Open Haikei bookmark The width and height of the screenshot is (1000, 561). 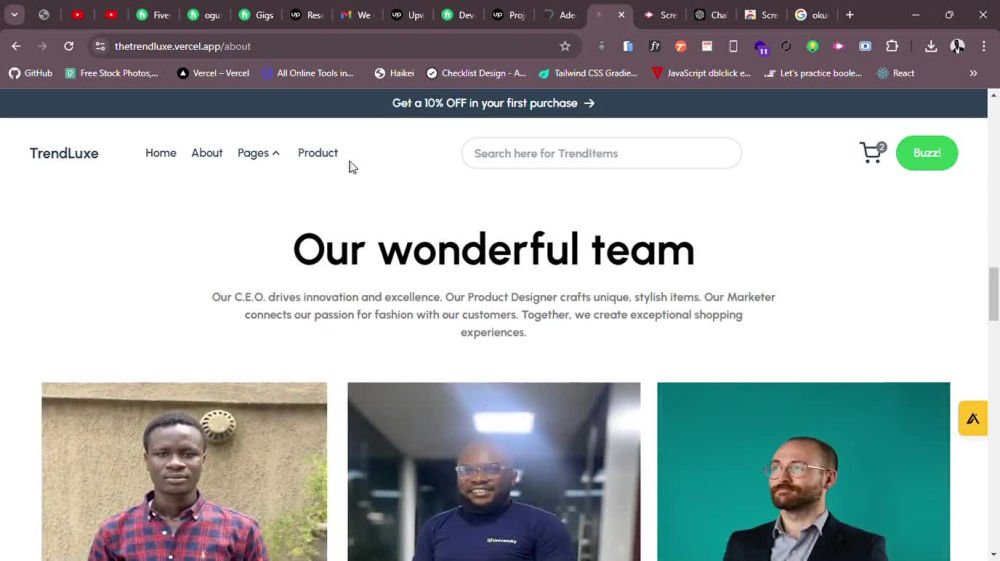click(394, 73)
